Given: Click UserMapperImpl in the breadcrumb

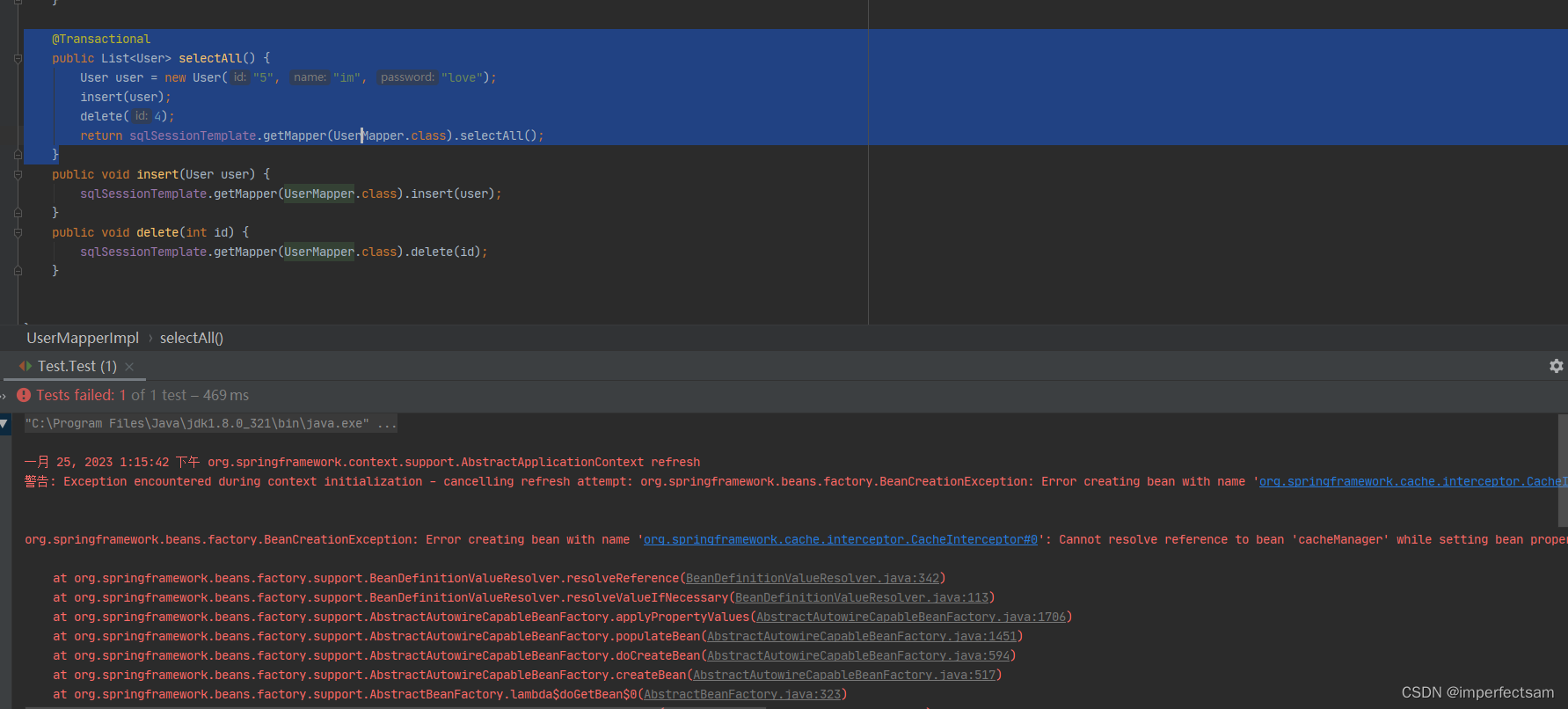Looking at the screenshot, I should 83,338.
